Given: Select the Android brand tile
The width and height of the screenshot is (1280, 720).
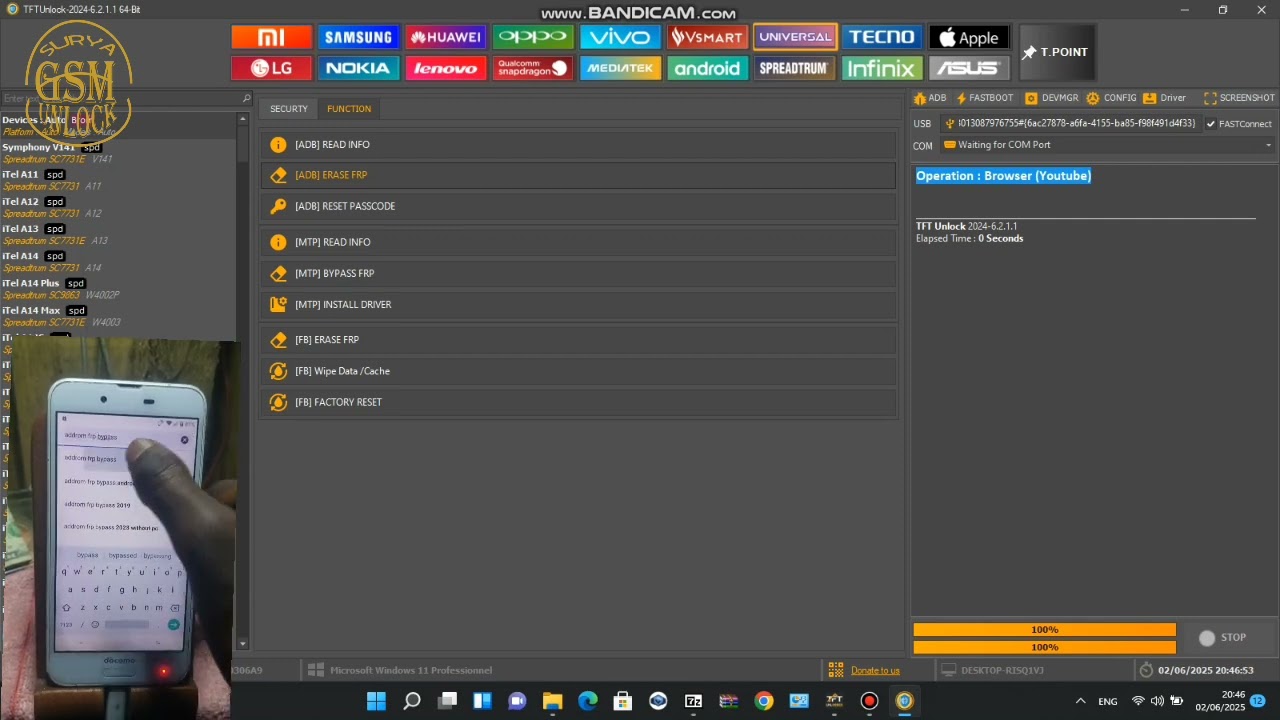Looking at the screenshot, I should click(707, 68).
